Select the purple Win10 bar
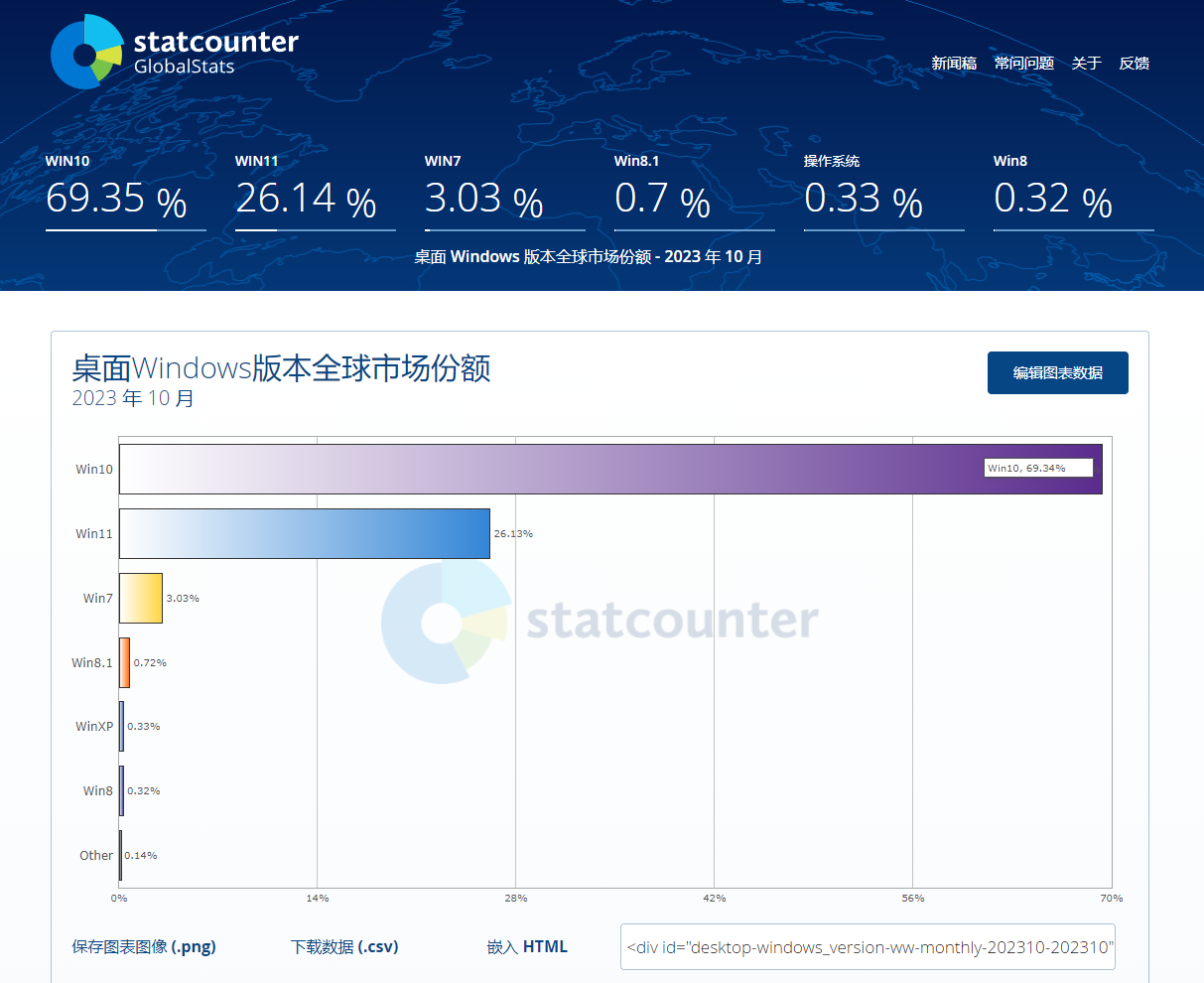 [596, 468]
